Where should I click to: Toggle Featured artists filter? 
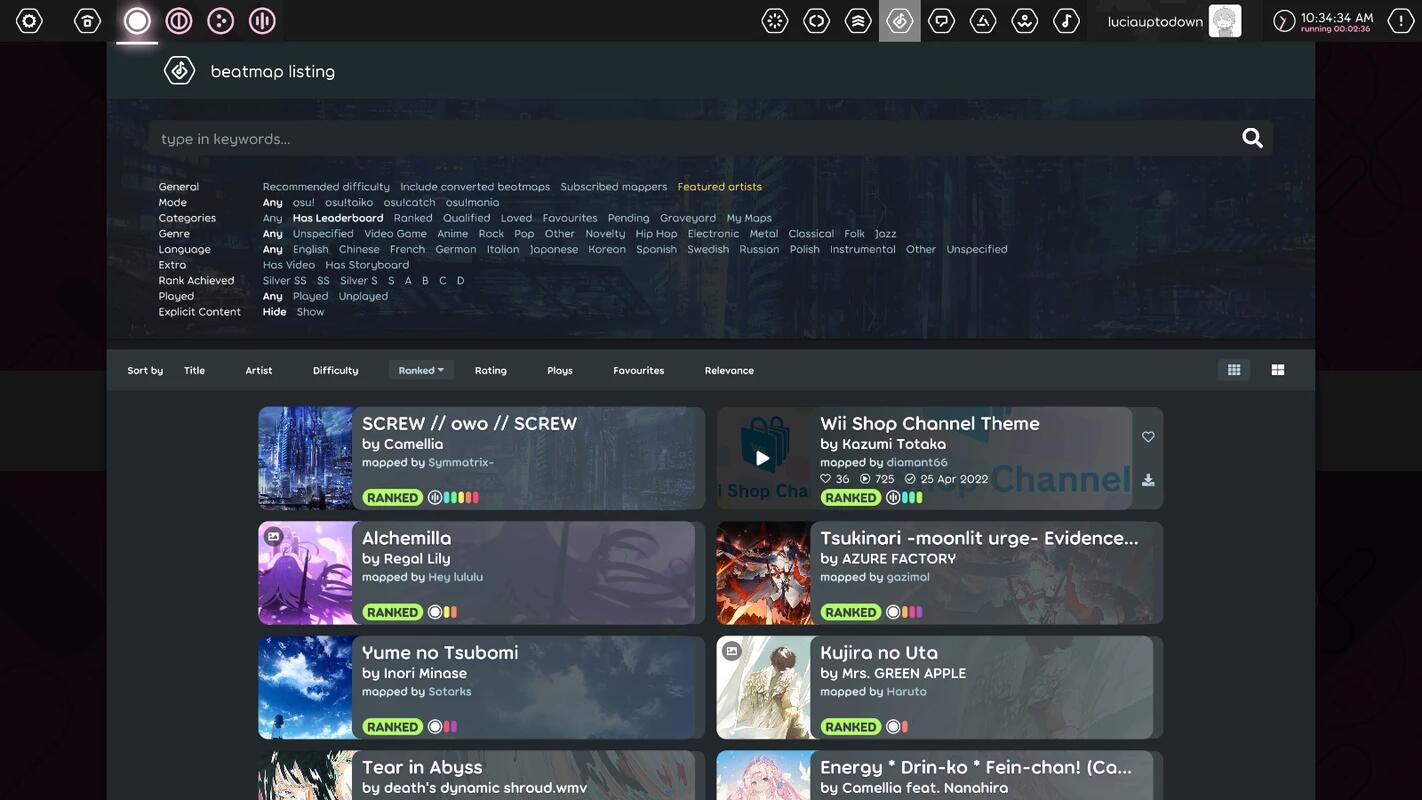point(720,187)
